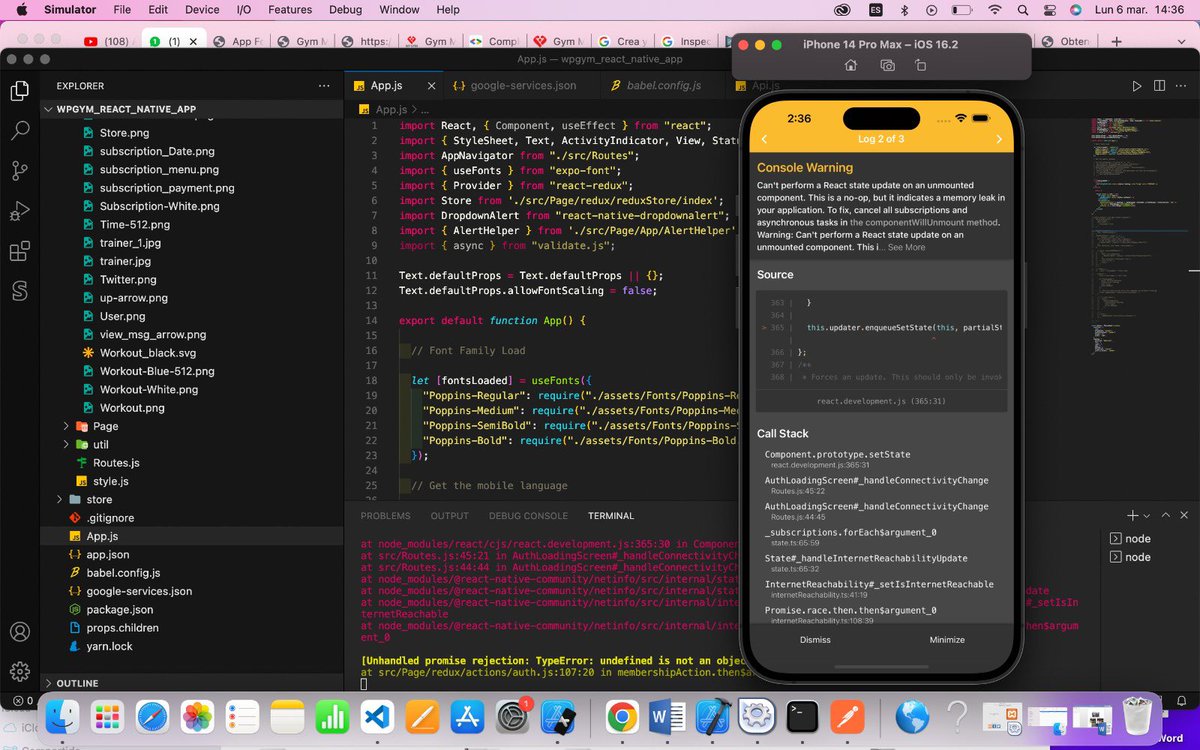Click the Simulator Home button icon
The height and width of the screenshot is (750, 1200).
851,65
